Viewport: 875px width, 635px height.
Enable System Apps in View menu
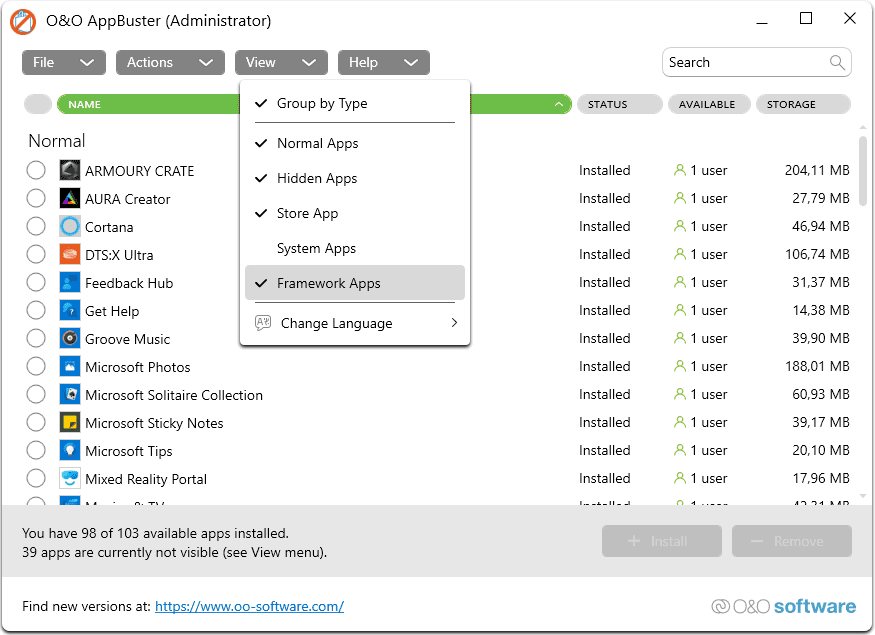316,248
